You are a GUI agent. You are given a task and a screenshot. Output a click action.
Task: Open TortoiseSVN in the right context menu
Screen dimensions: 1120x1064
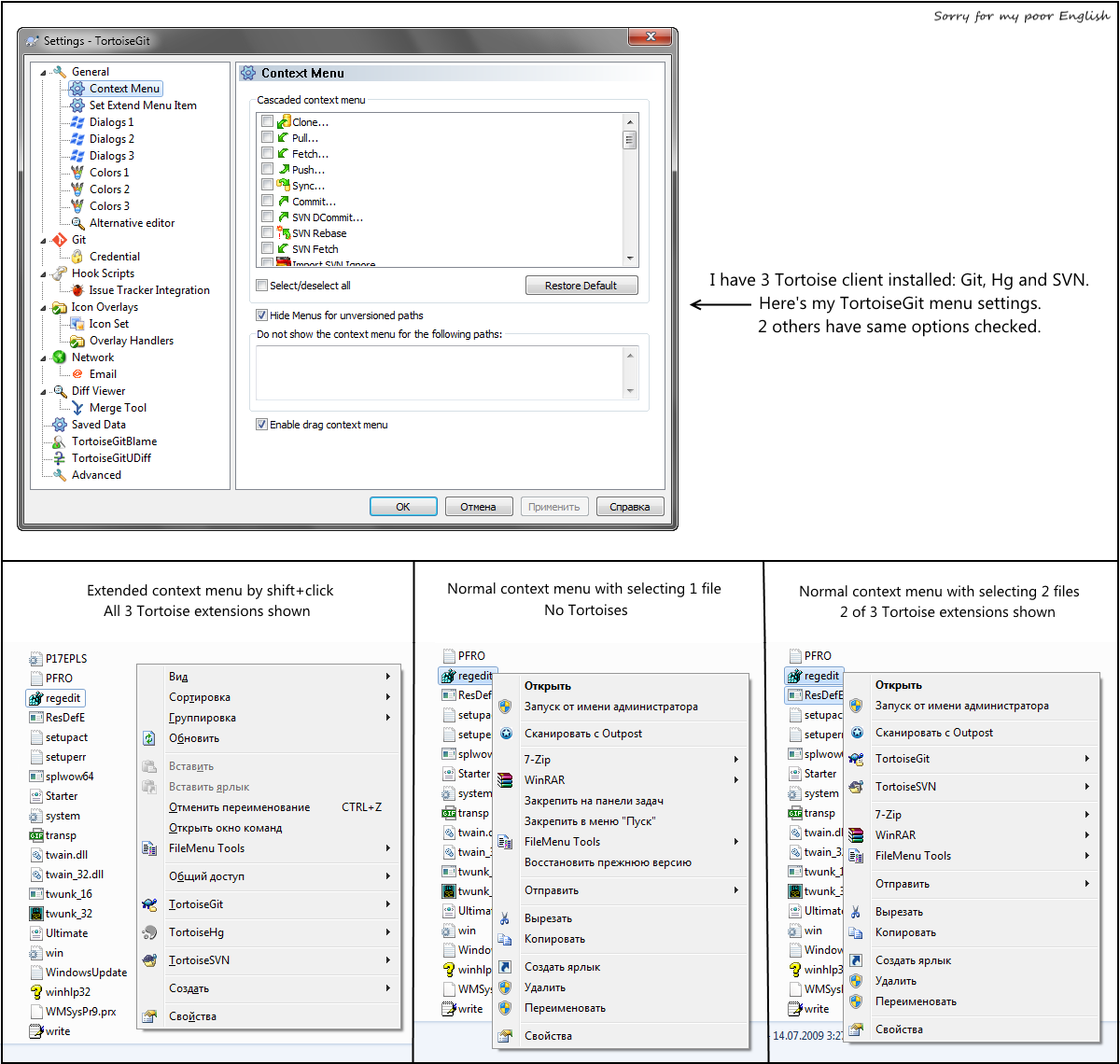coord(972,787)
